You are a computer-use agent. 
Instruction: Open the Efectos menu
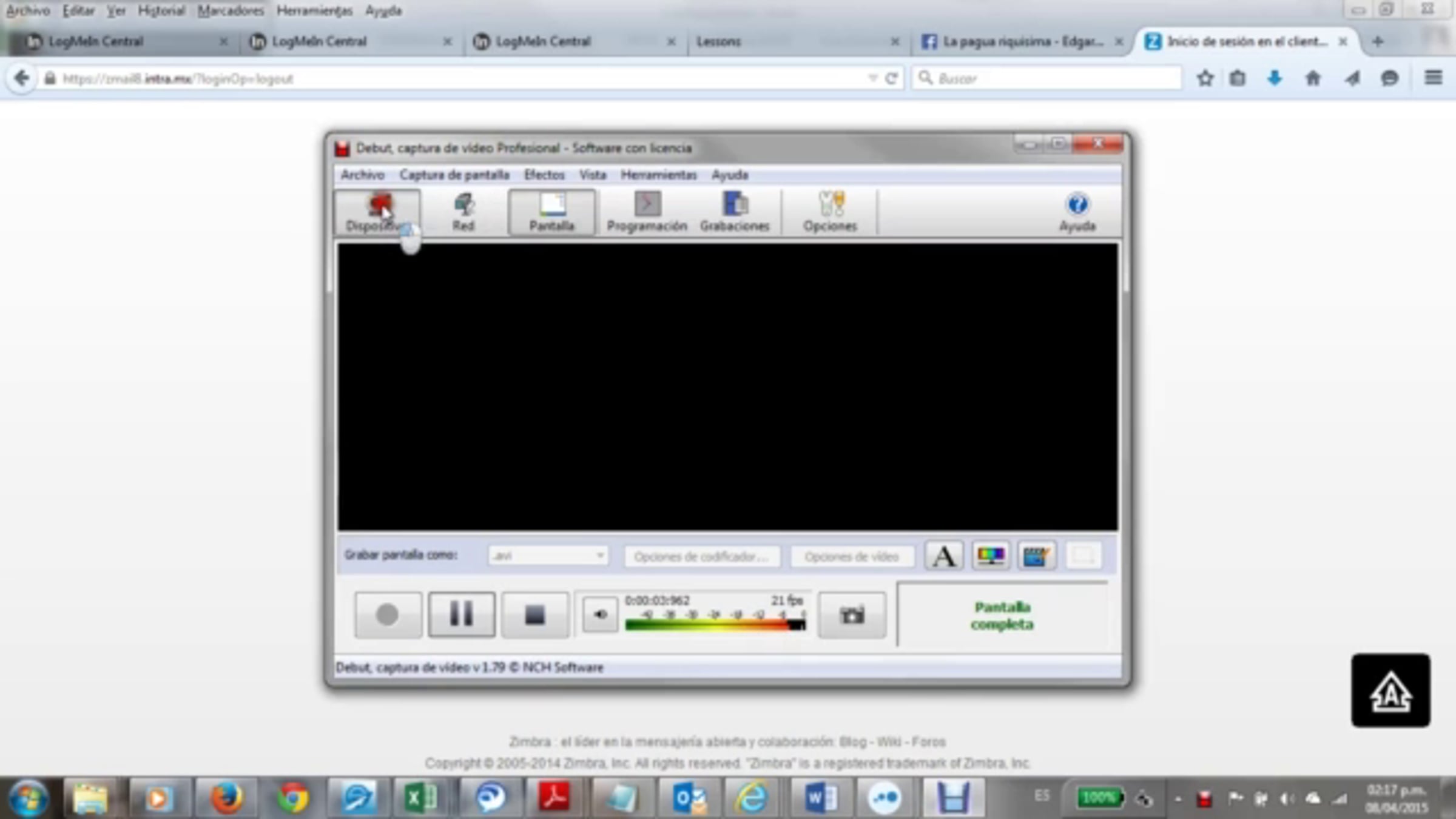544,175
